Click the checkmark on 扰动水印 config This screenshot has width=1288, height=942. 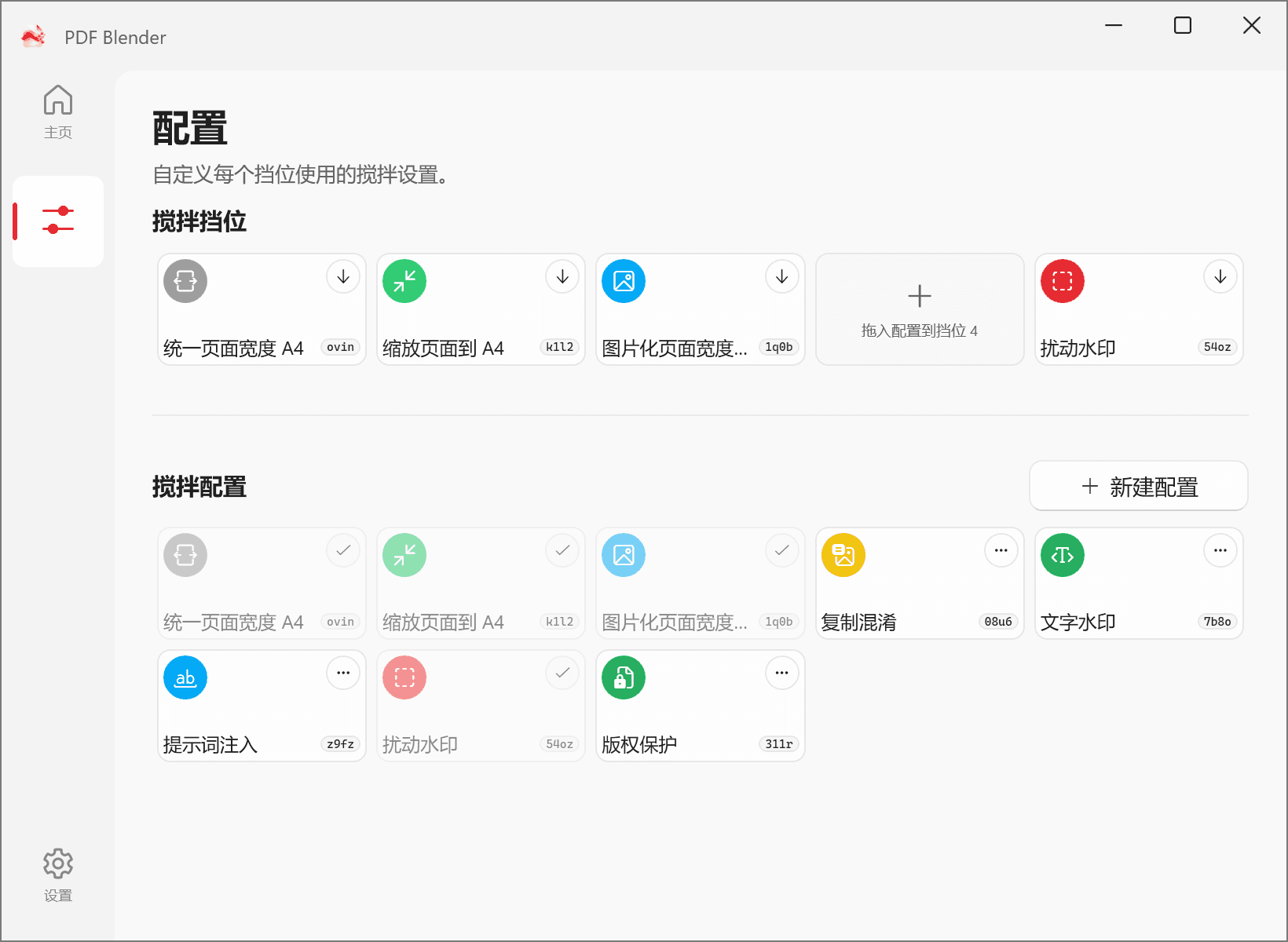click(x=562, y=673)
